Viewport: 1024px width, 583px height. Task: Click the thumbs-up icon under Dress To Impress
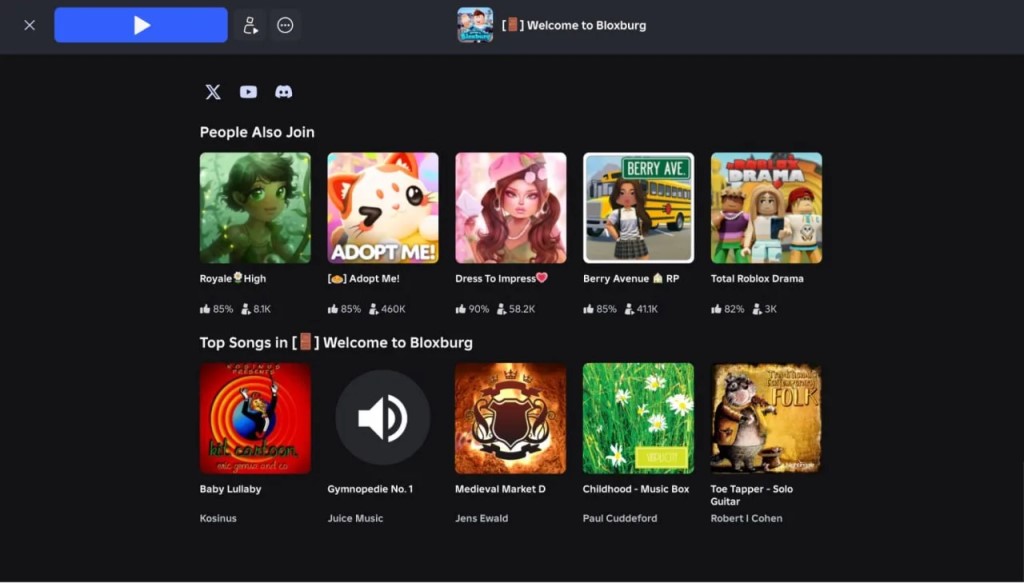point(460,309)
